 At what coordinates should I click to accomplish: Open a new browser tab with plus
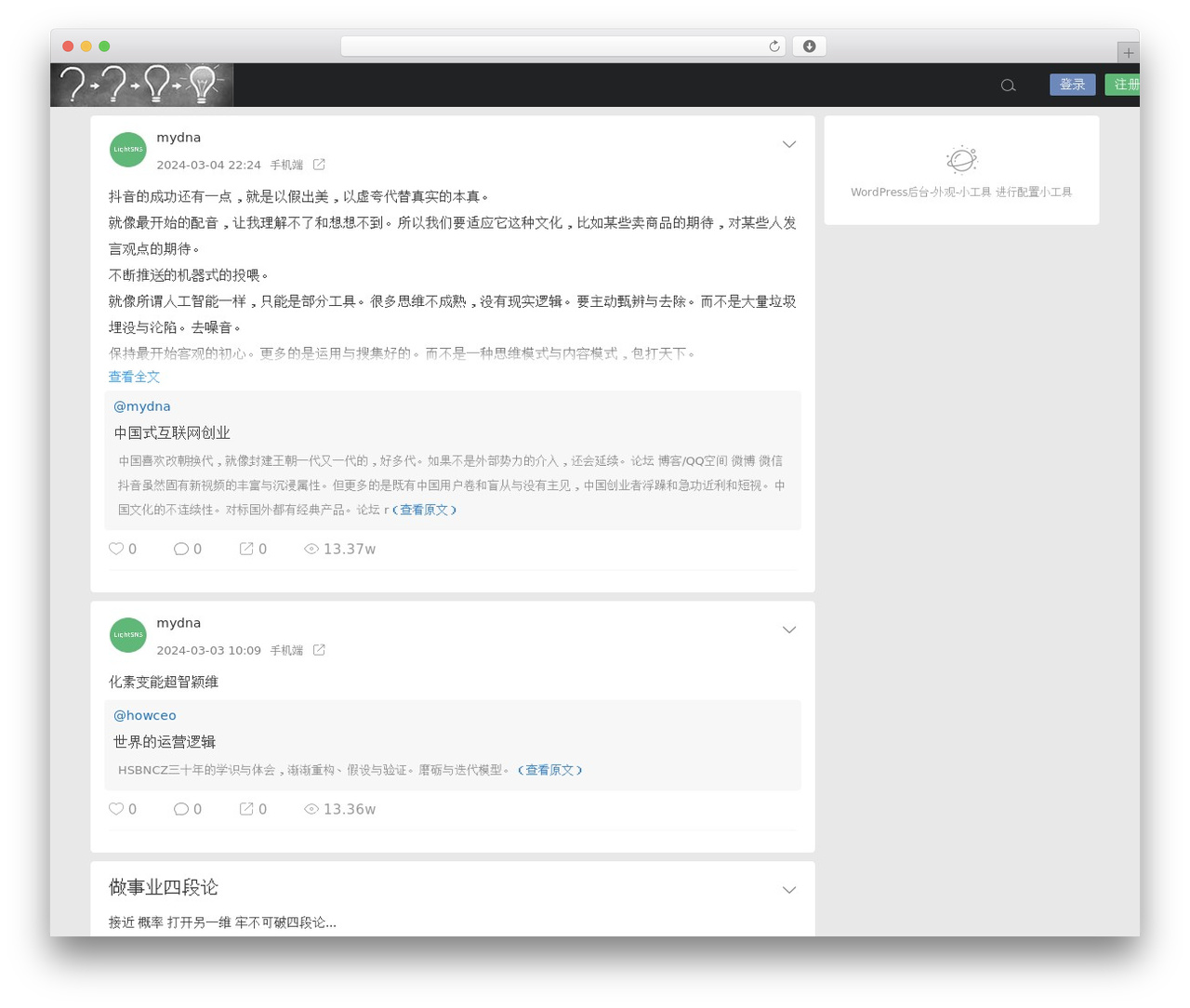pyautogui.click(x=1128, y=53)
